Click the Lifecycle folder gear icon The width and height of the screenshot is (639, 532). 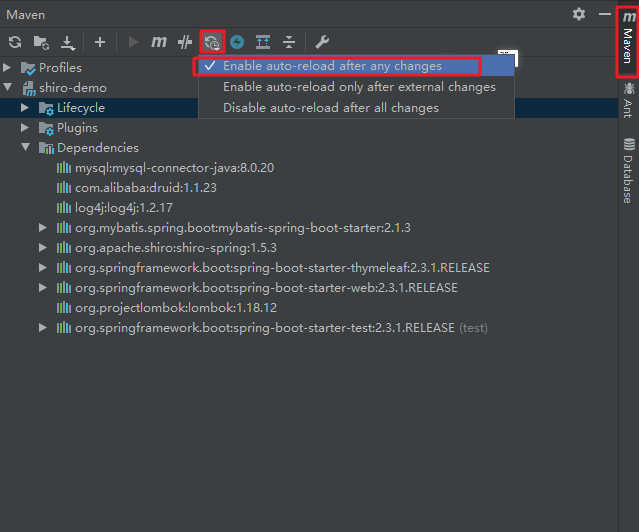tap(46, 108)
